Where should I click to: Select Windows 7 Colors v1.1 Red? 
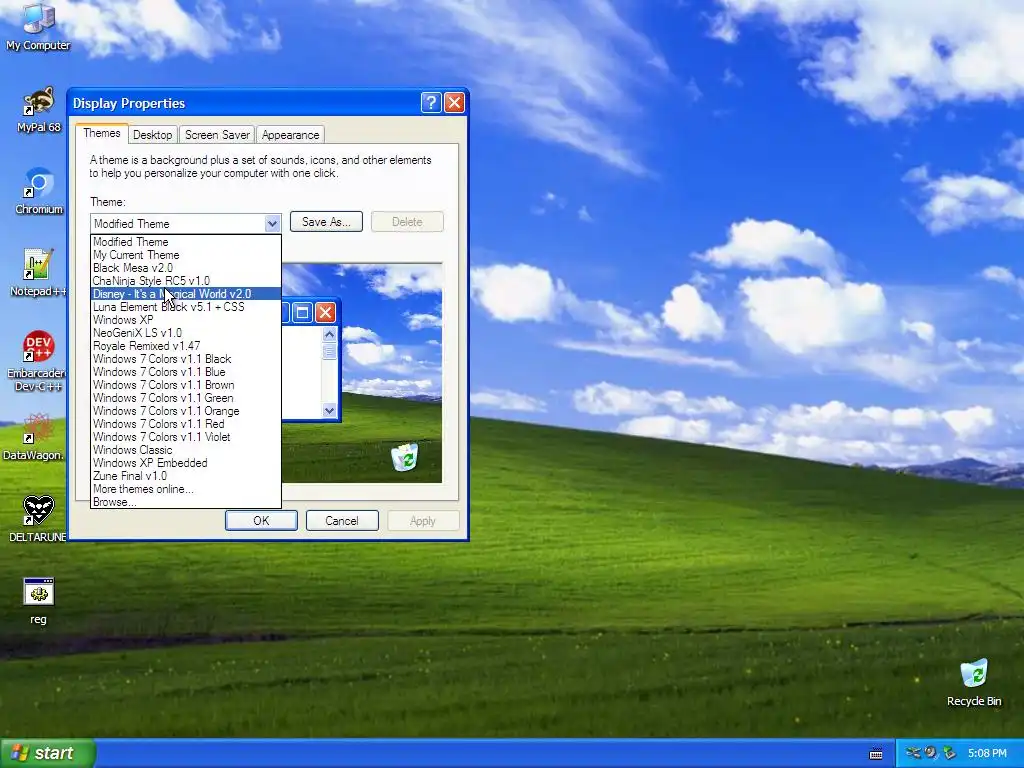pyautogui.click(x=185, y=424)
